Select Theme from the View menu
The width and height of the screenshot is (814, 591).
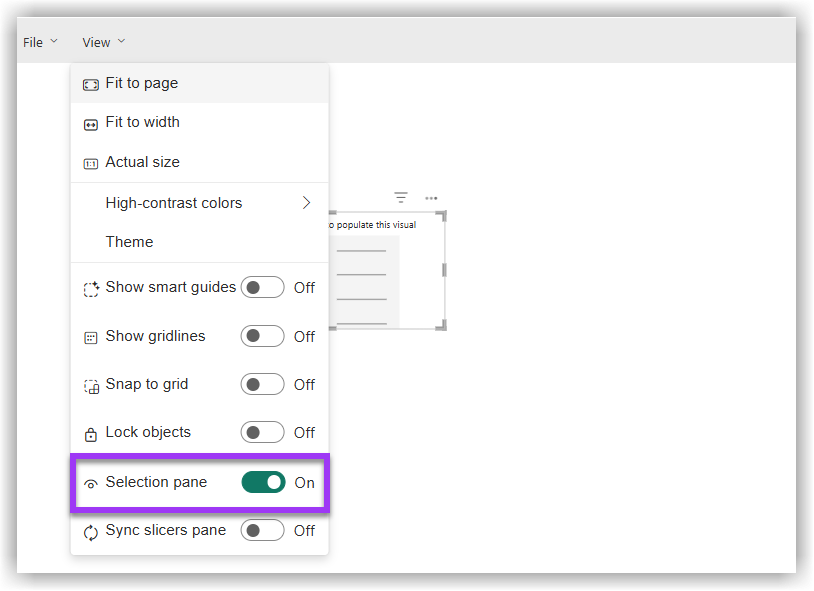[129, 241]
